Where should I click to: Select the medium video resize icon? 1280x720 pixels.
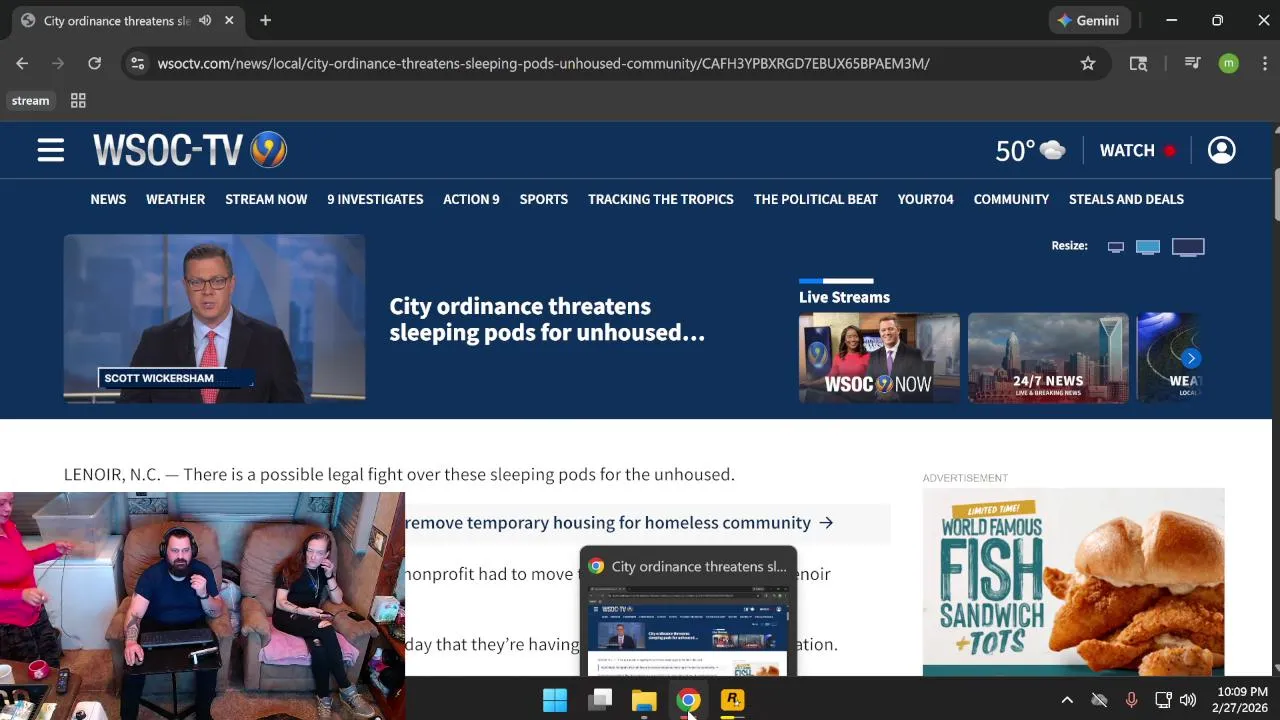(1148, 247)
